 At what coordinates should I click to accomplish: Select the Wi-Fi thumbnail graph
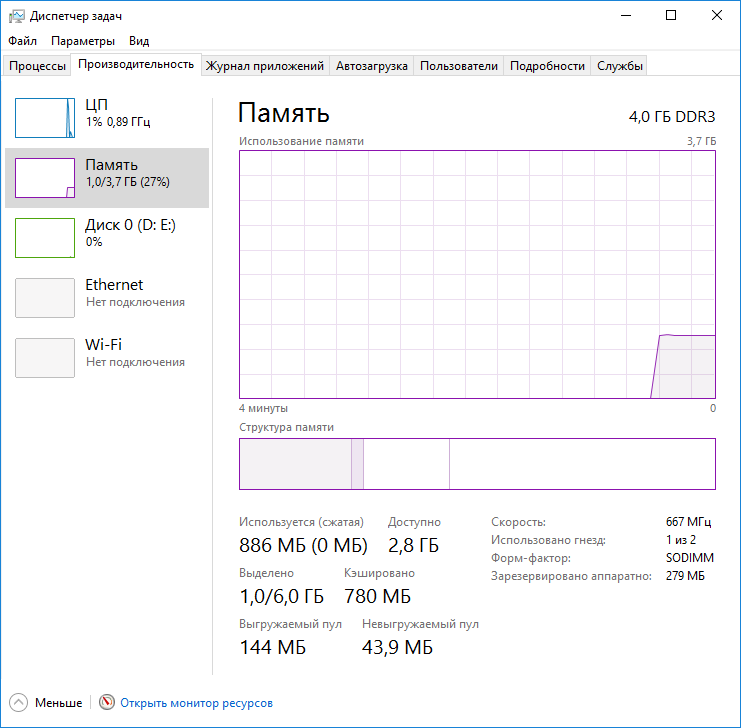tap(45, 358)
